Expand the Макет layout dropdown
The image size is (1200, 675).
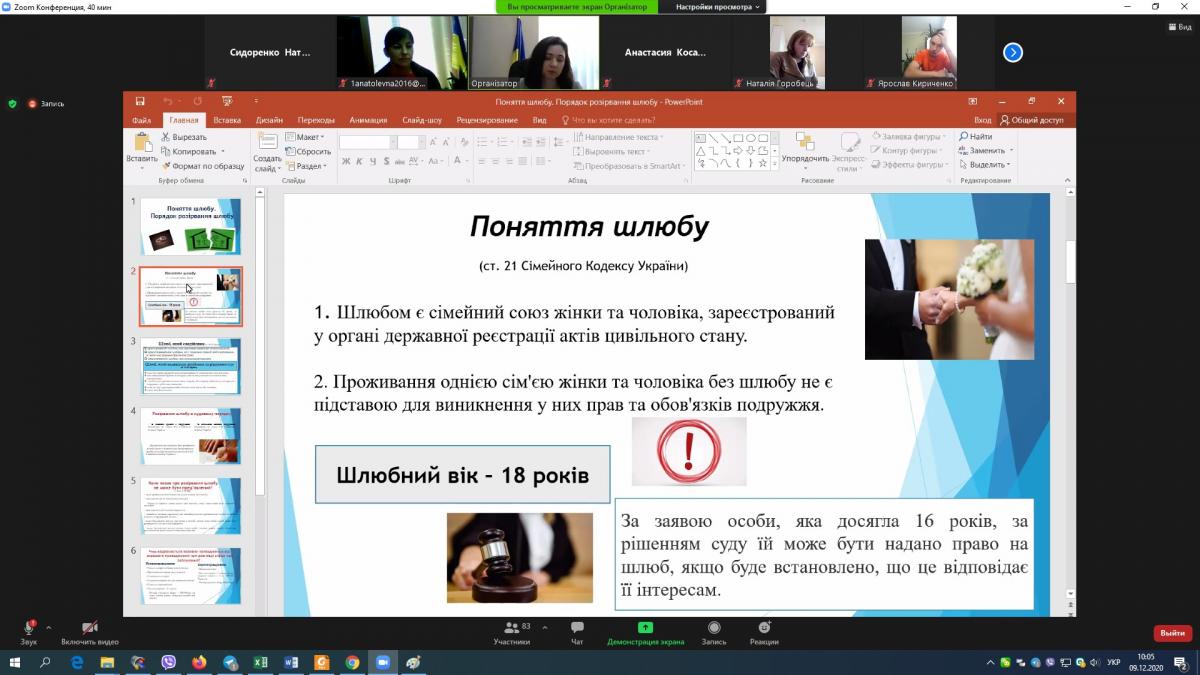[307, 137]
